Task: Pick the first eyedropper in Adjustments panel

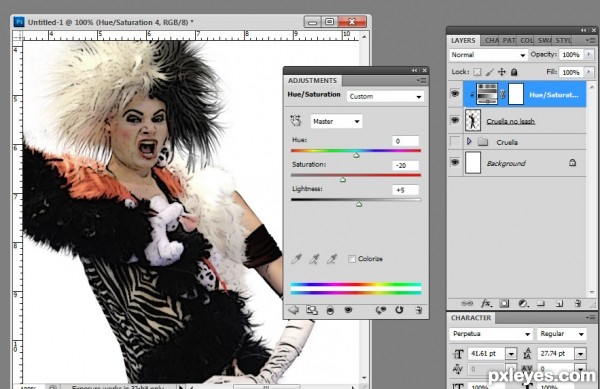Action: 296,259
